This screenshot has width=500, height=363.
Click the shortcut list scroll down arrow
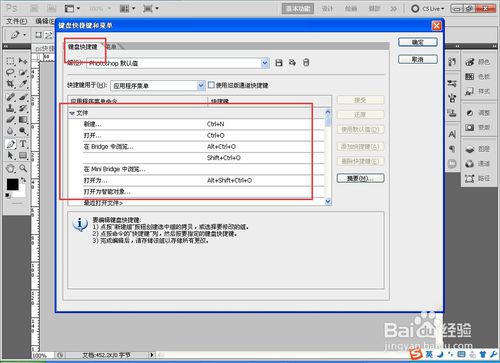pyautogui.click(x=328, y=201)
